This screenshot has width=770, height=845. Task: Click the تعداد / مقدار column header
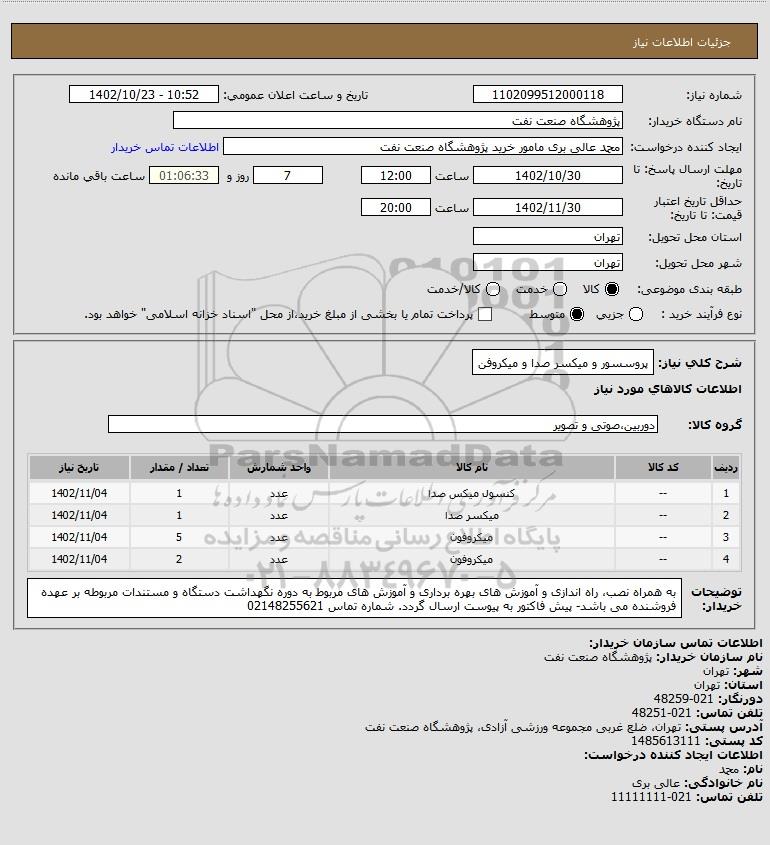pos(179,467)
